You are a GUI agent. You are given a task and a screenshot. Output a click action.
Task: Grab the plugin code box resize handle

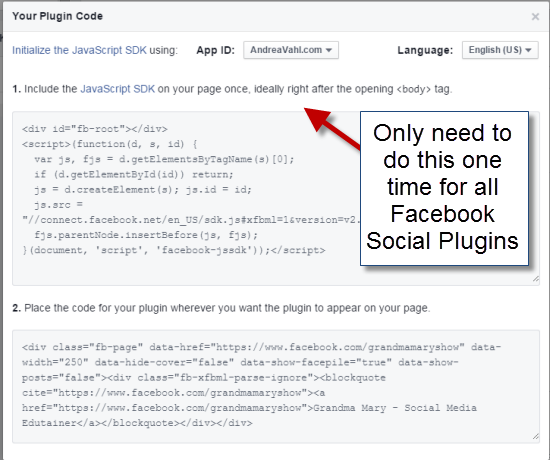pyautogui.click(x=536, y=436)
